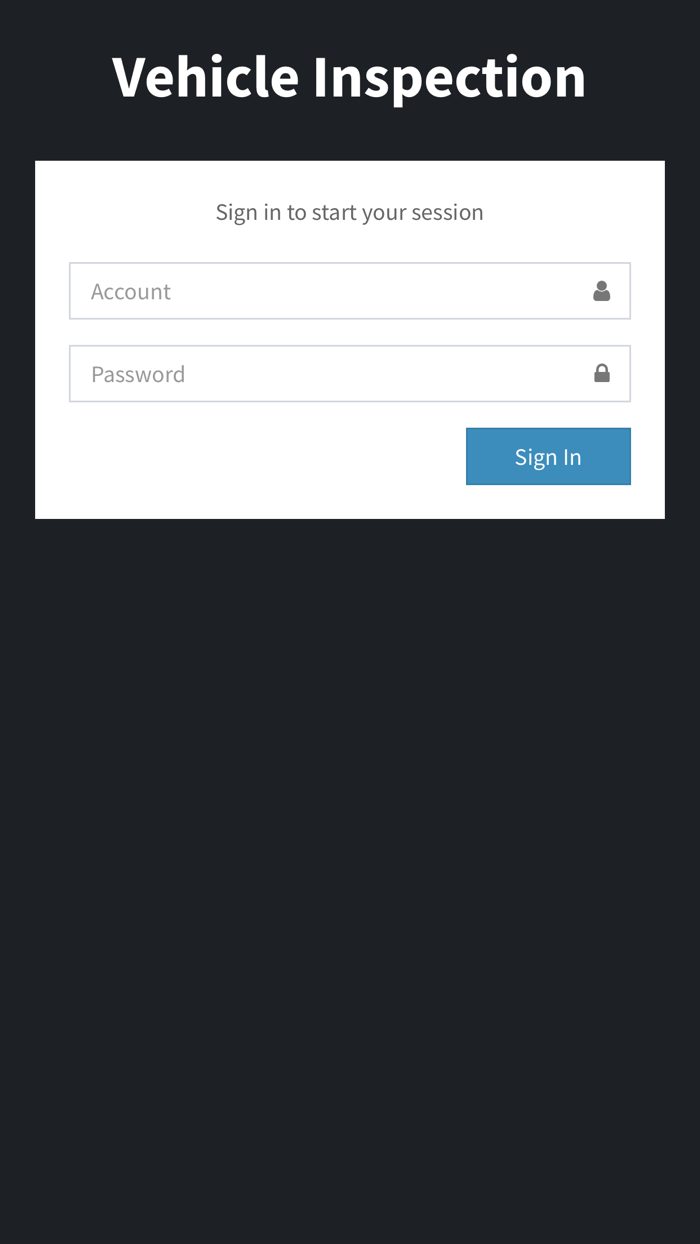Select the Password placeholder text

coord(138,375)
